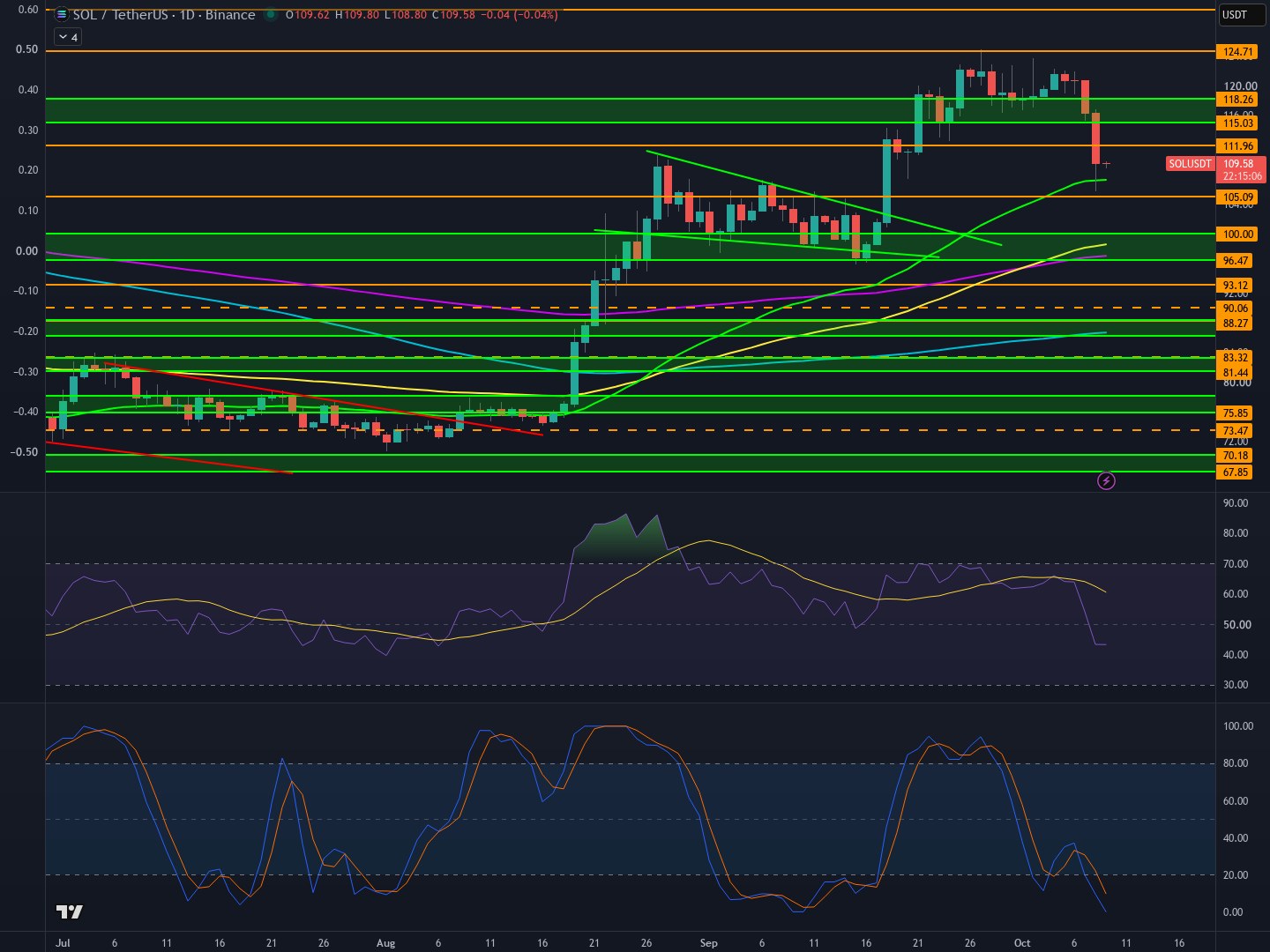Viewport: 1270px width, 952px height.
Task: Select the 105.09 price level label
Action: point(1238,197)
